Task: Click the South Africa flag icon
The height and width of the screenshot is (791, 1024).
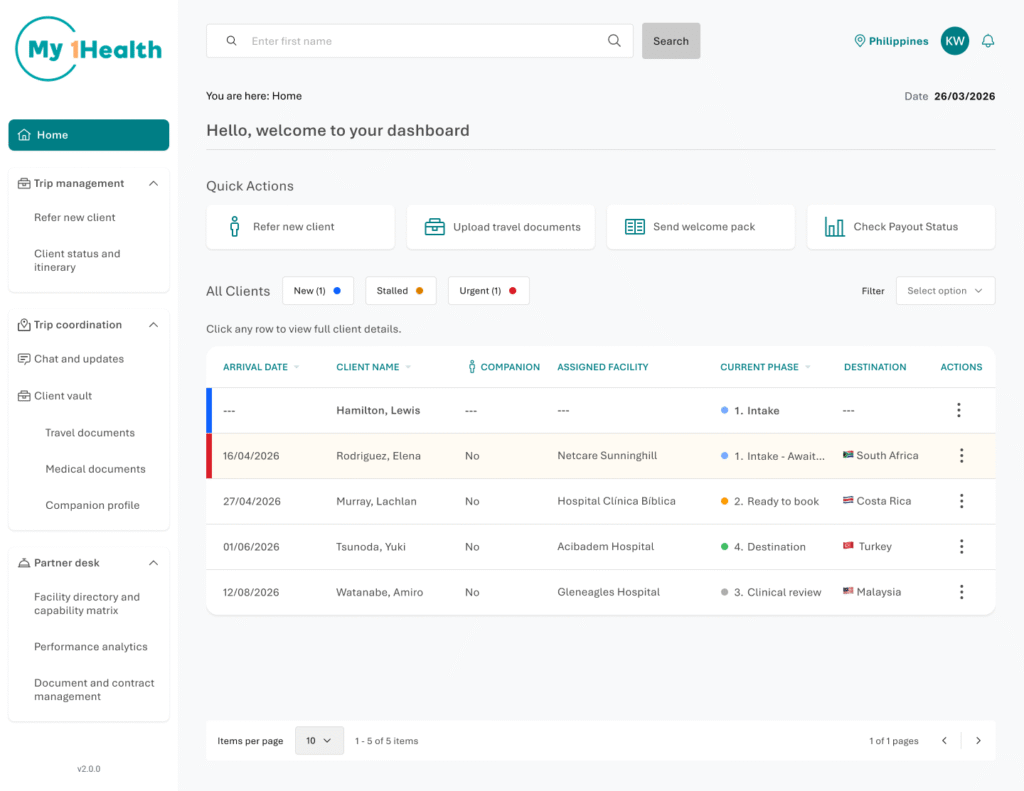Action: [848, 455]
